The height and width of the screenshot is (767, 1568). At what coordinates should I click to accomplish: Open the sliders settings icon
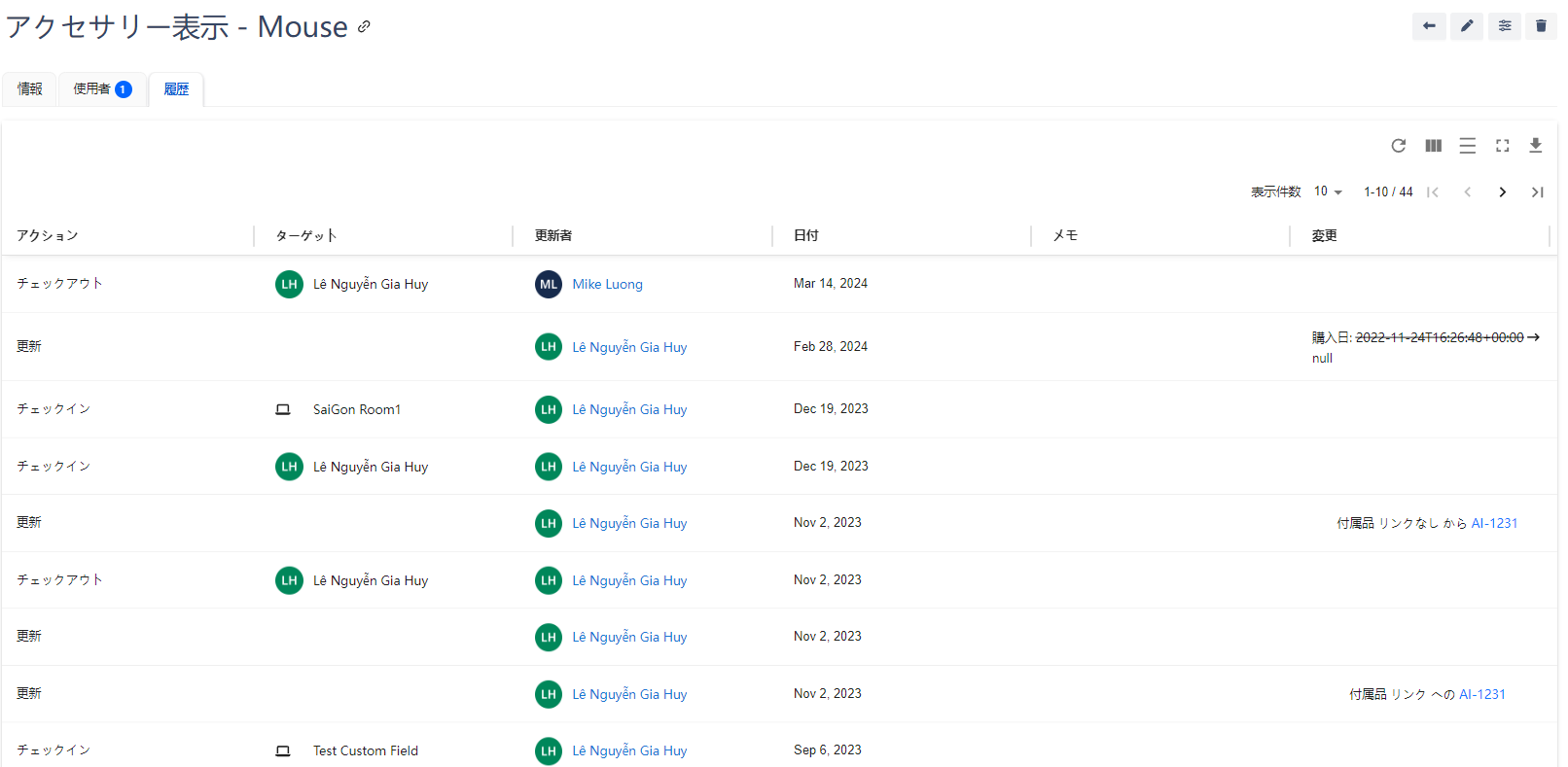click(x=1504, y=26)
